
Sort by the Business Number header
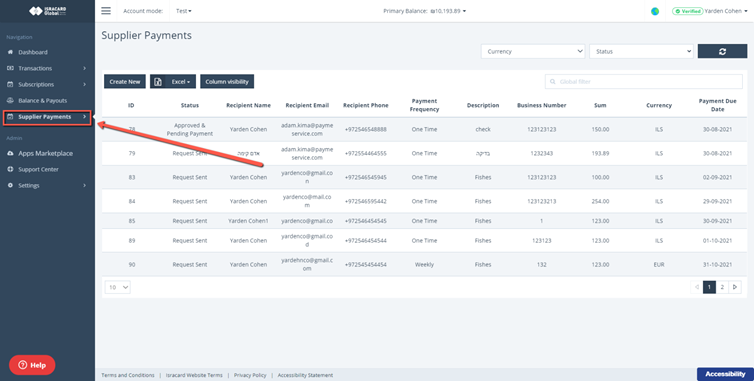tap(541, 105)
